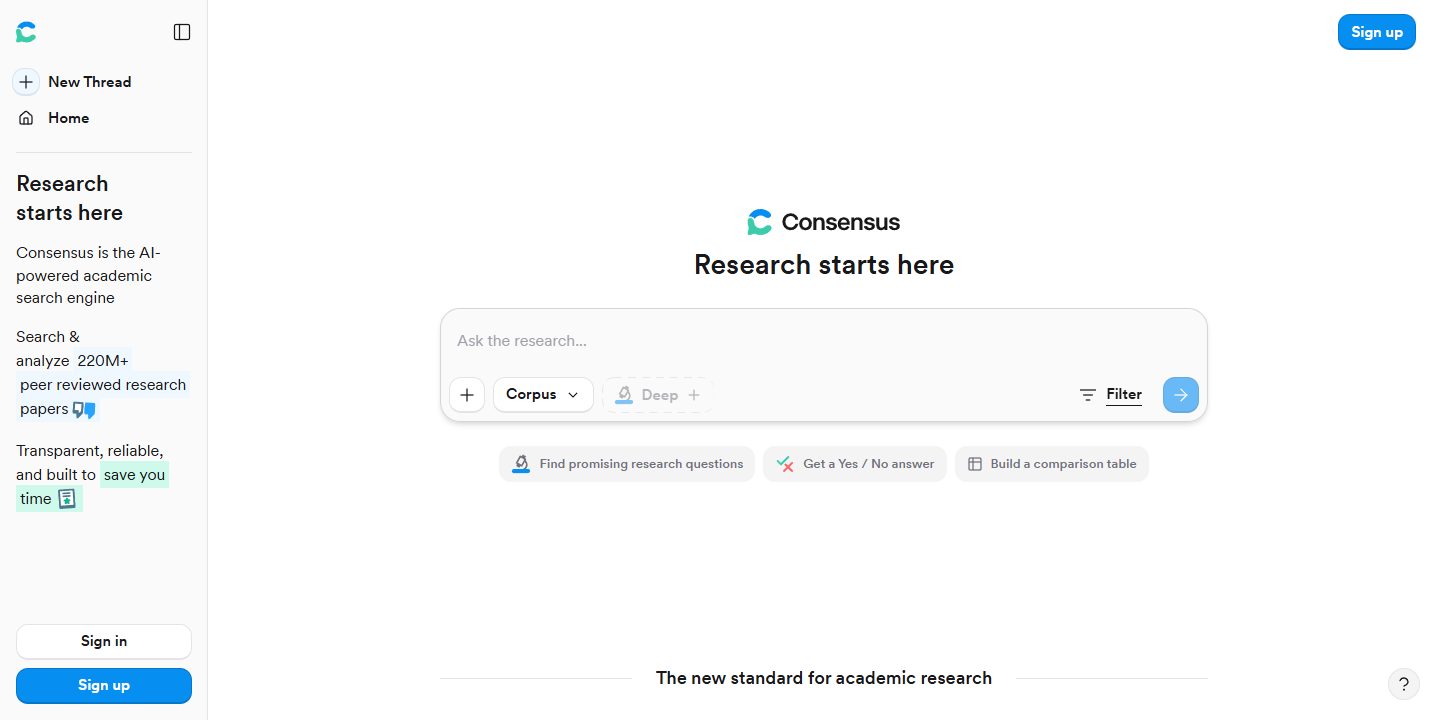
Task: Choose Find promising research questions suggestion
Action: point(627,464)
